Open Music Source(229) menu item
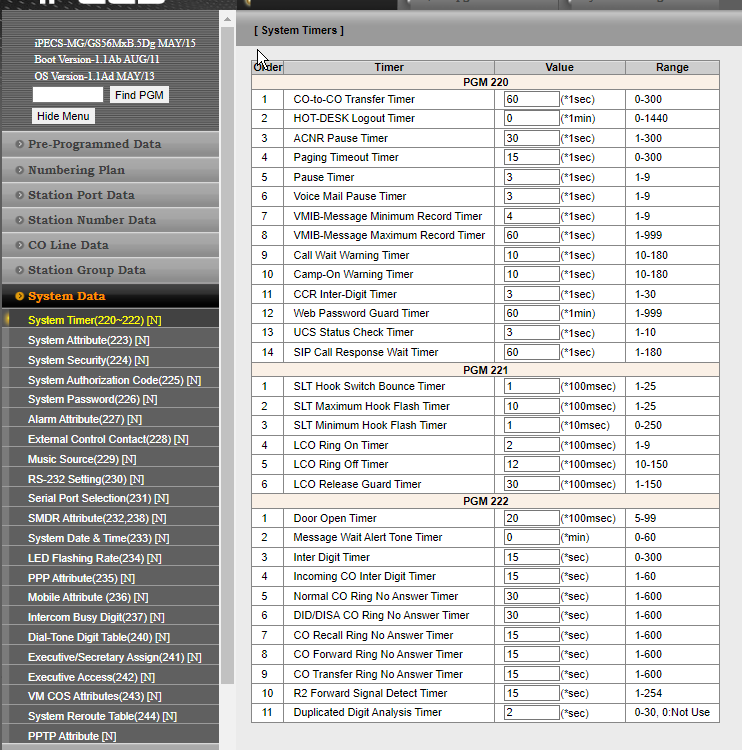 [x=79, y=458]
